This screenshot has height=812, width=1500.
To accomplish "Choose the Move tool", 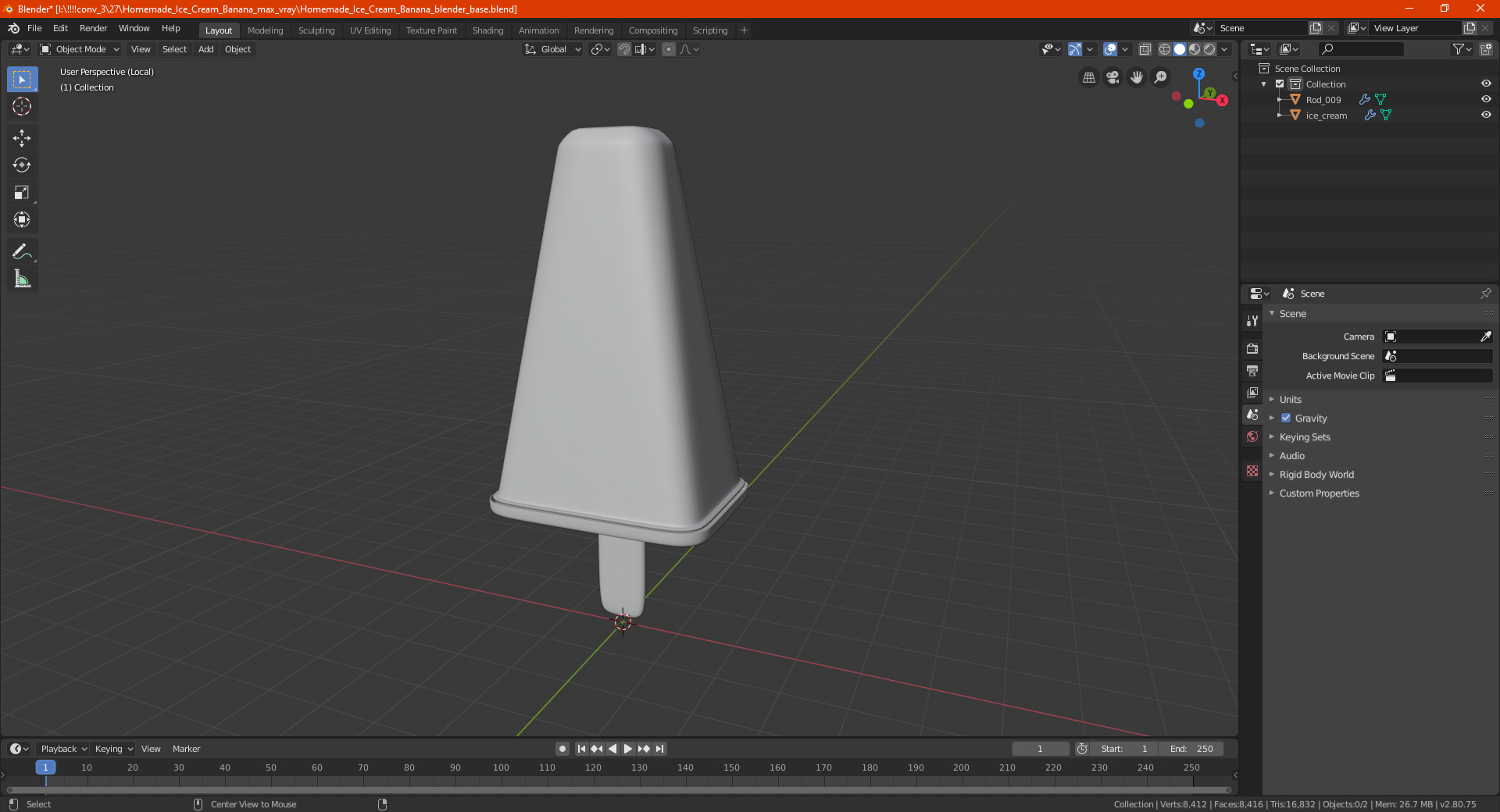I will (22, 138).
